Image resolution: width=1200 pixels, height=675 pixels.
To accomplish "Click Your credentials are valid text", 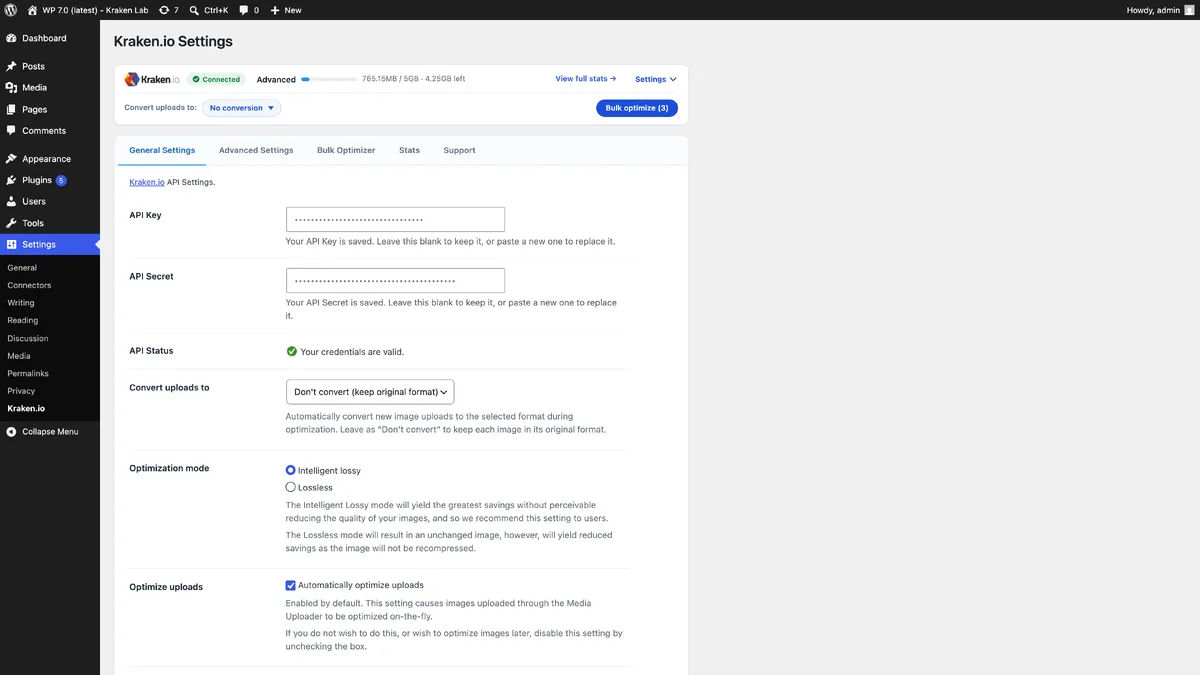I will [352, 352].
